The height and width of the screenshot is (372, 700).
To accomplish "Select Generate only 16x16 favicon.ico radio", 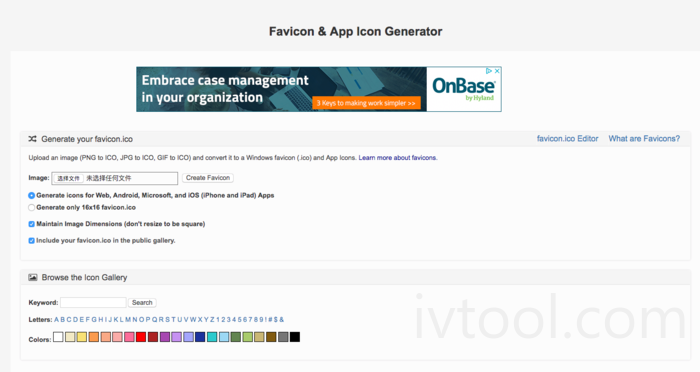I will point(31,208).
